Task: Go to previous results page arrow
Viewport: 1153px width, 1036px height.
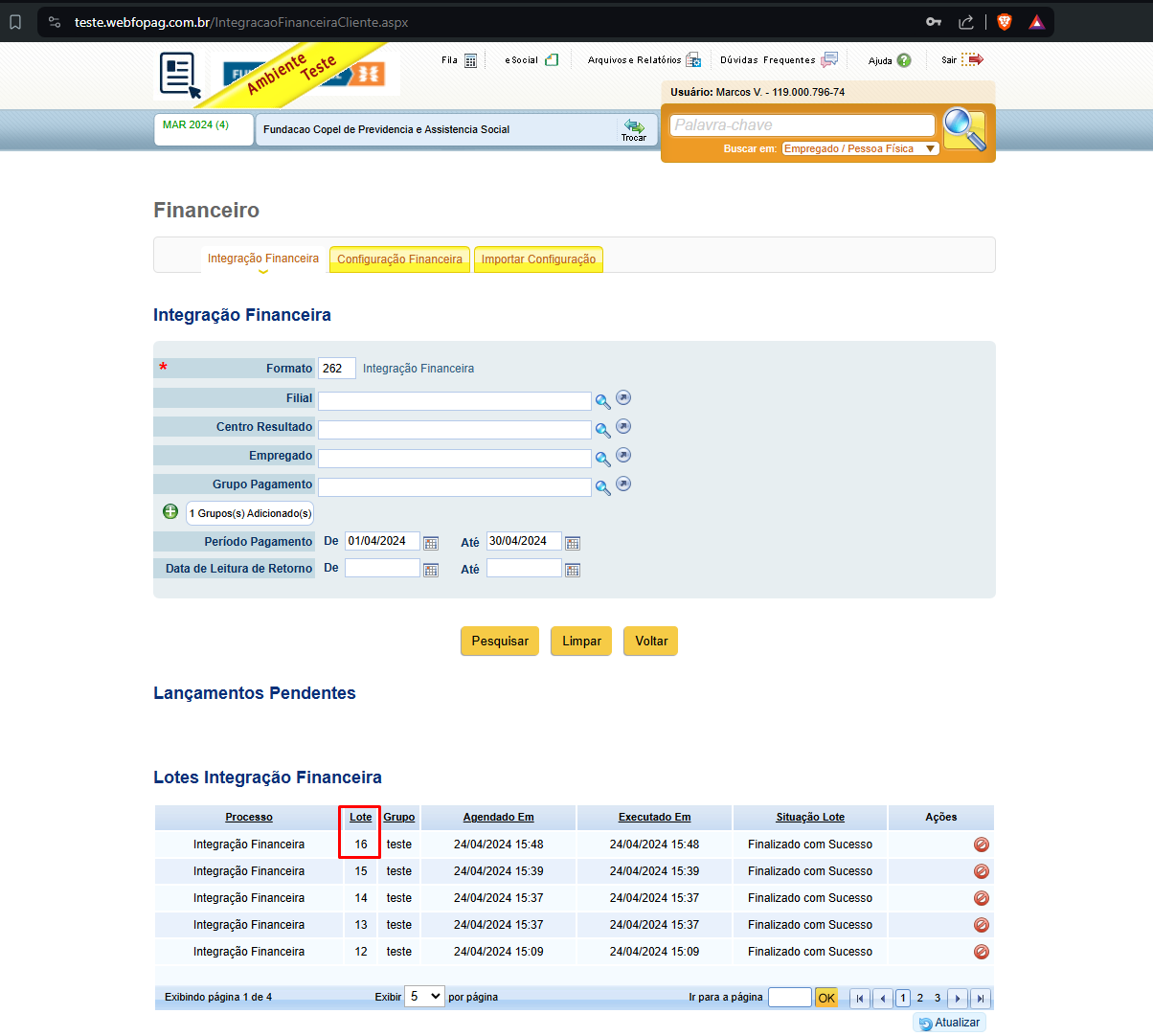Action: [x=883, y=998]
